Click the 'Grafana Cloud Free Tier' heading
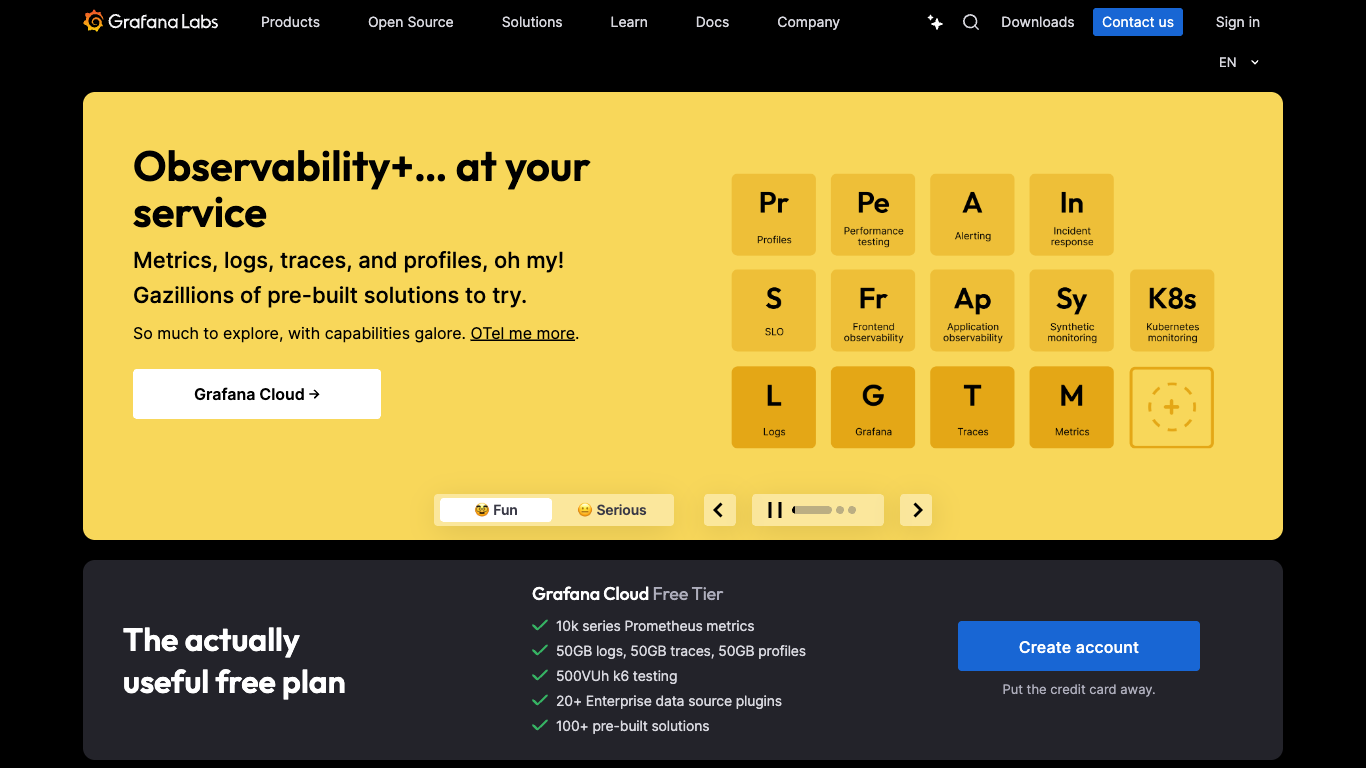 628,594
